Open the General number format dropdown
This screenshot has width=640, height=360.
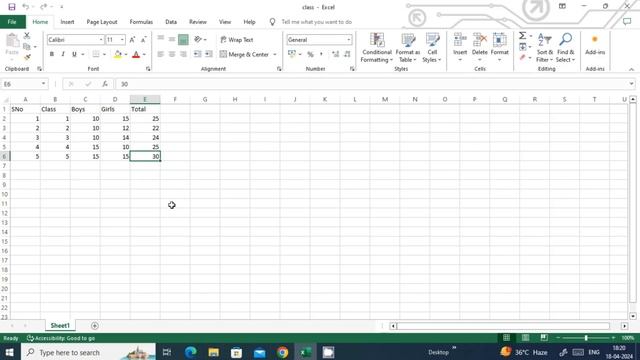tap(349, 40)
